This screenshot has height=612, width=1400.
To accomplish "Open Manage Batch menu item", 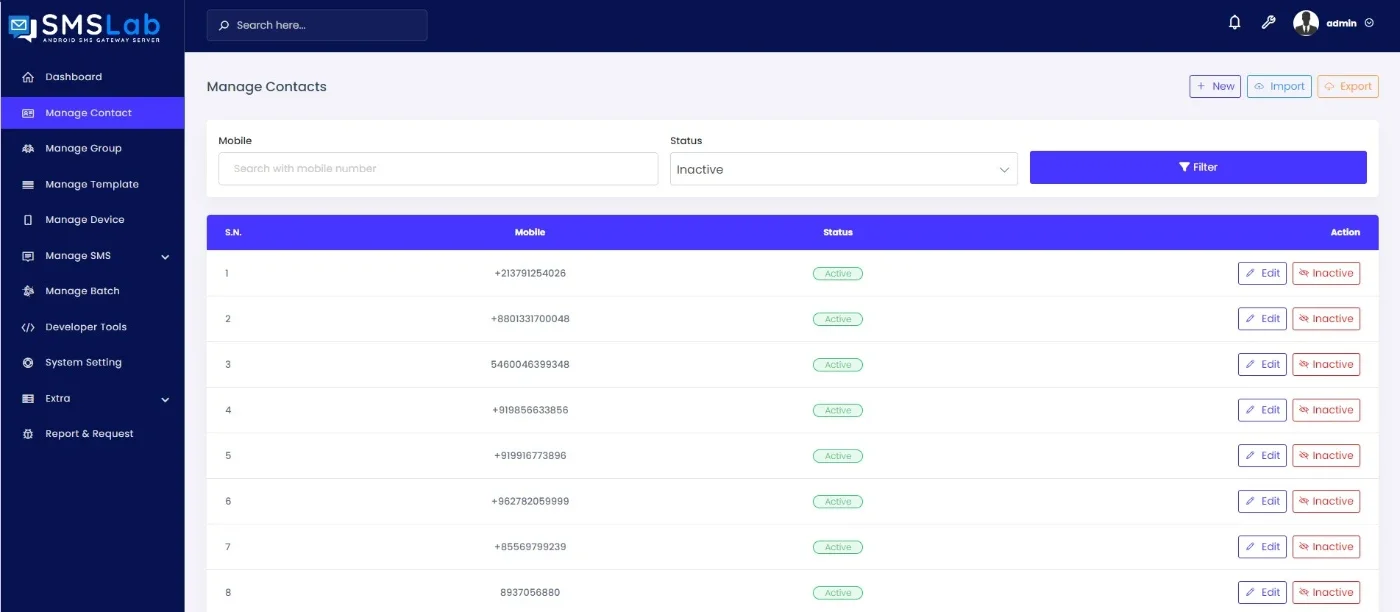I will click(x=82, y=291).
